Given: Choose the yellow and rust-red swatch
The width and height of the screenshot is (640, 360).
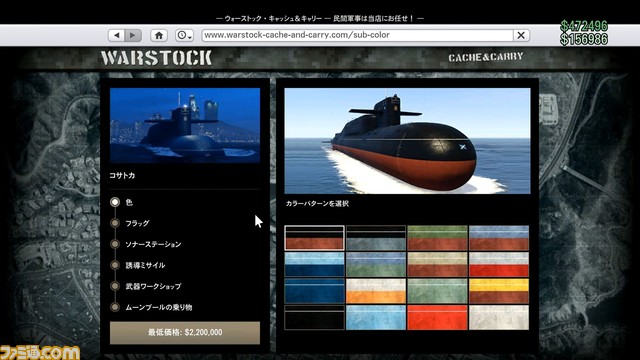Looking at the screenshot, I should 499,291.
